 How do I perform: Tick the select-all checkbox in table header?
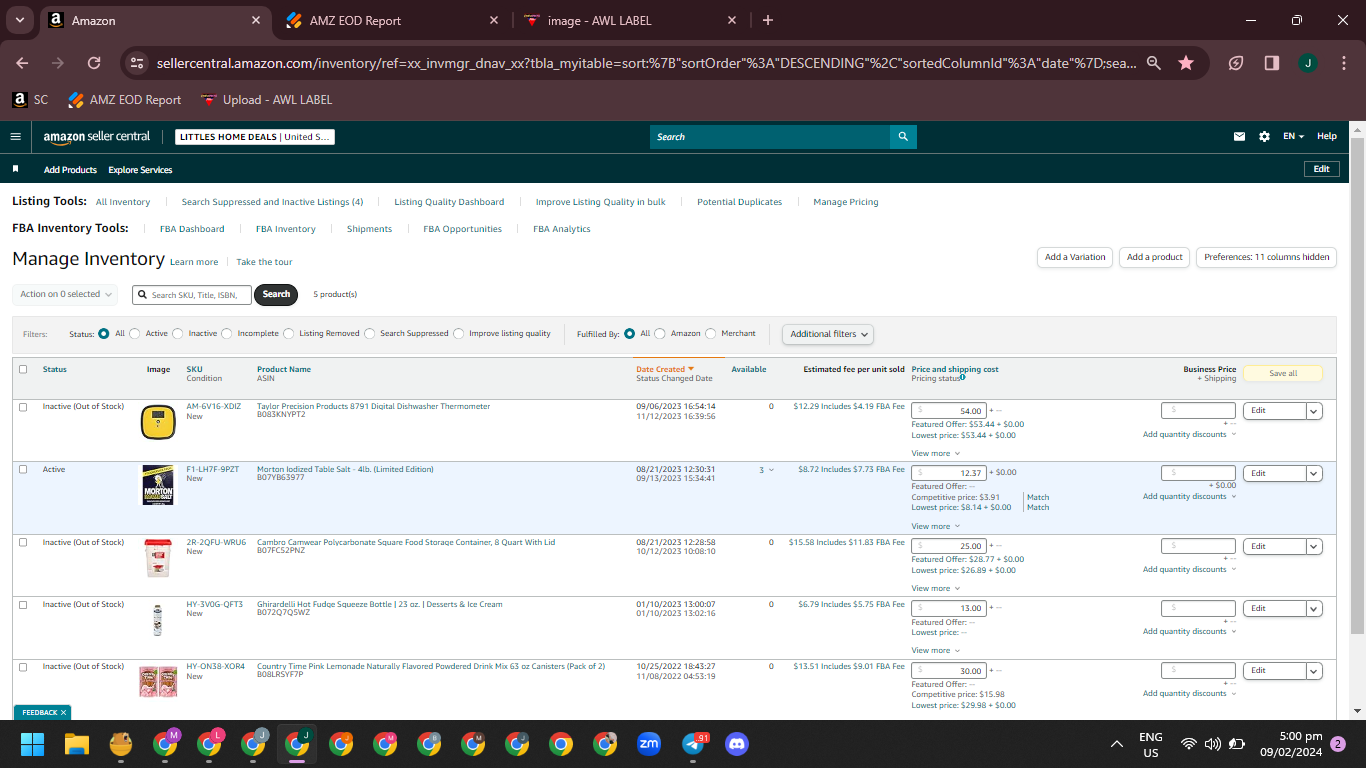pos(23,369)
